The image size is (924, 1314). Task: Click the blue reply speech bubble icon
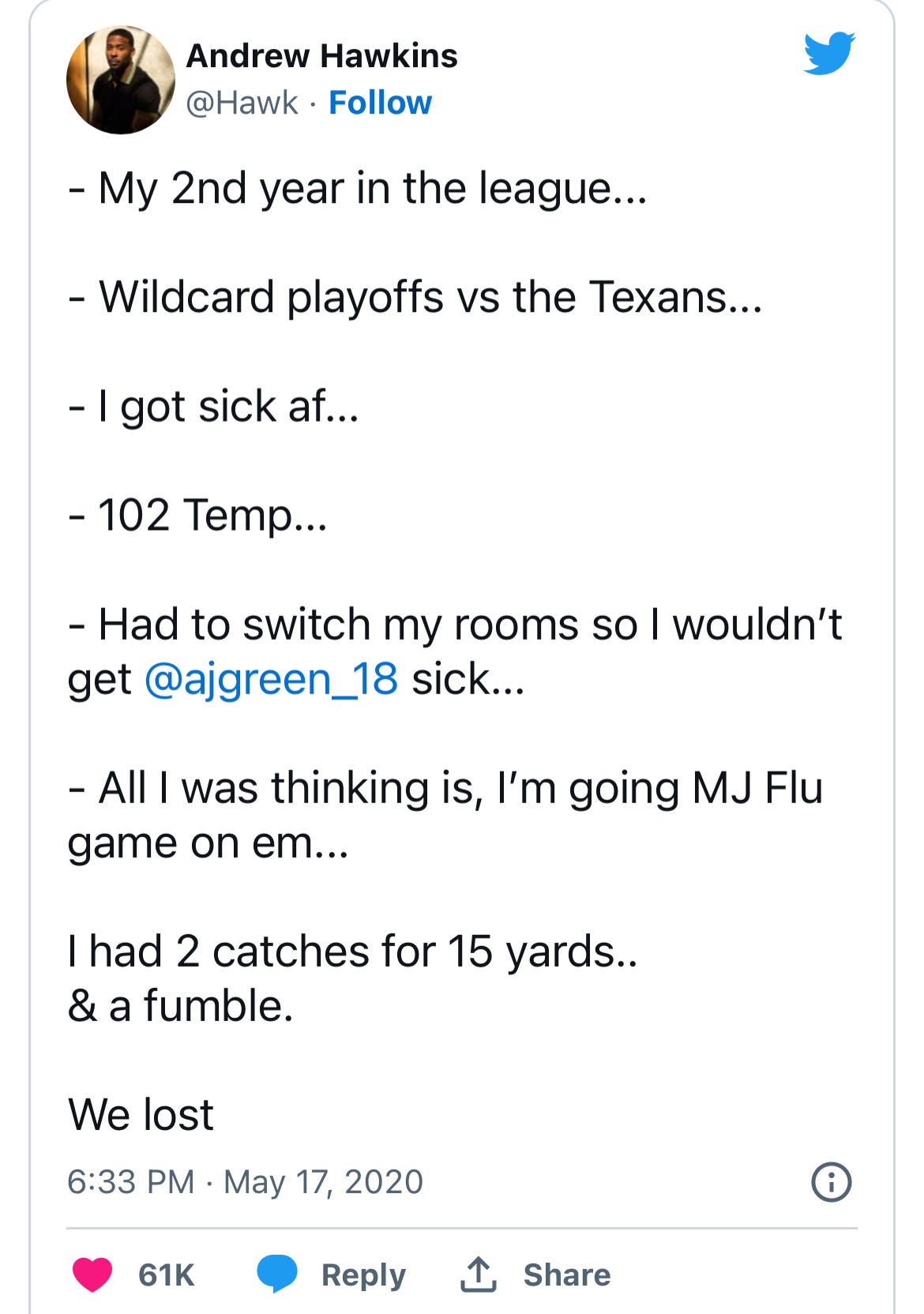[x=276, y=1274]
